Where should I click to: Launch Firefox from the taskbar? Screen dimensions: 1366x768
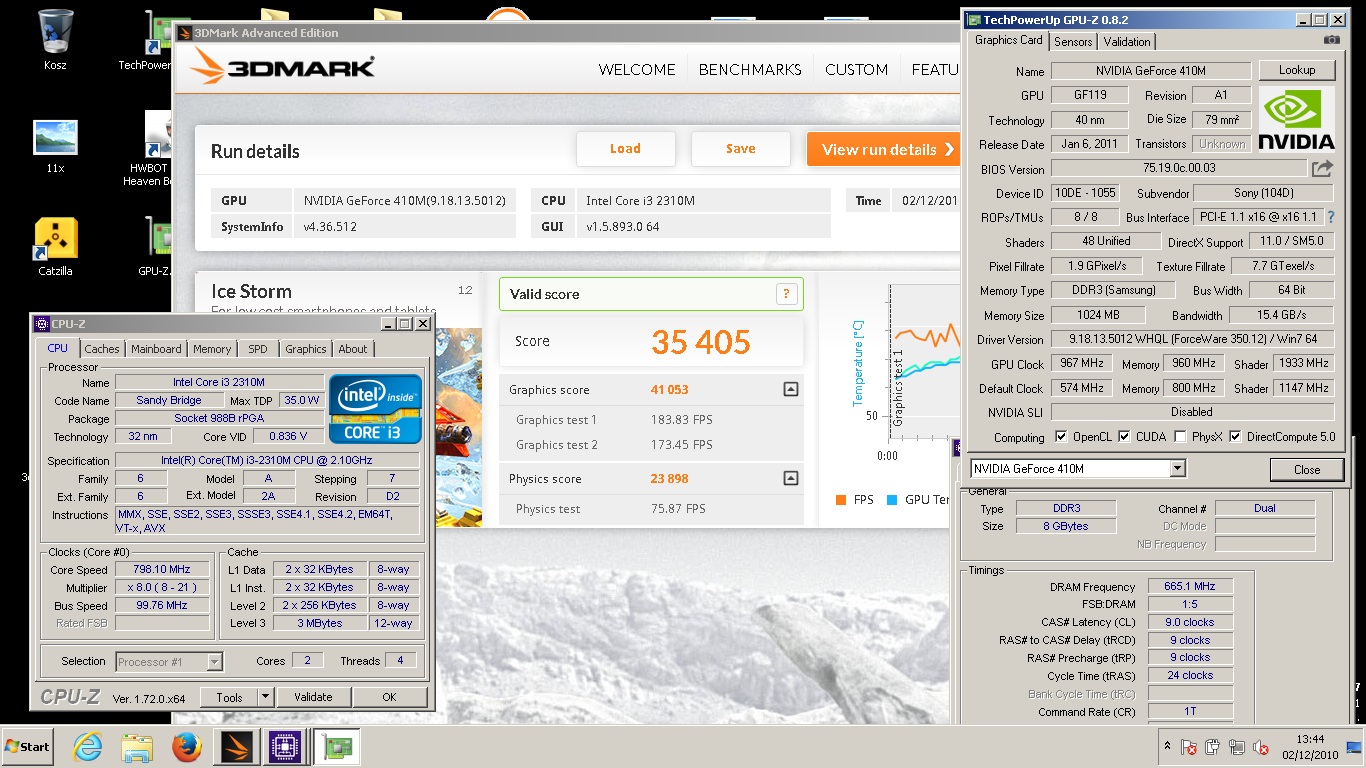pyautogui.click(x=187, y=747)
